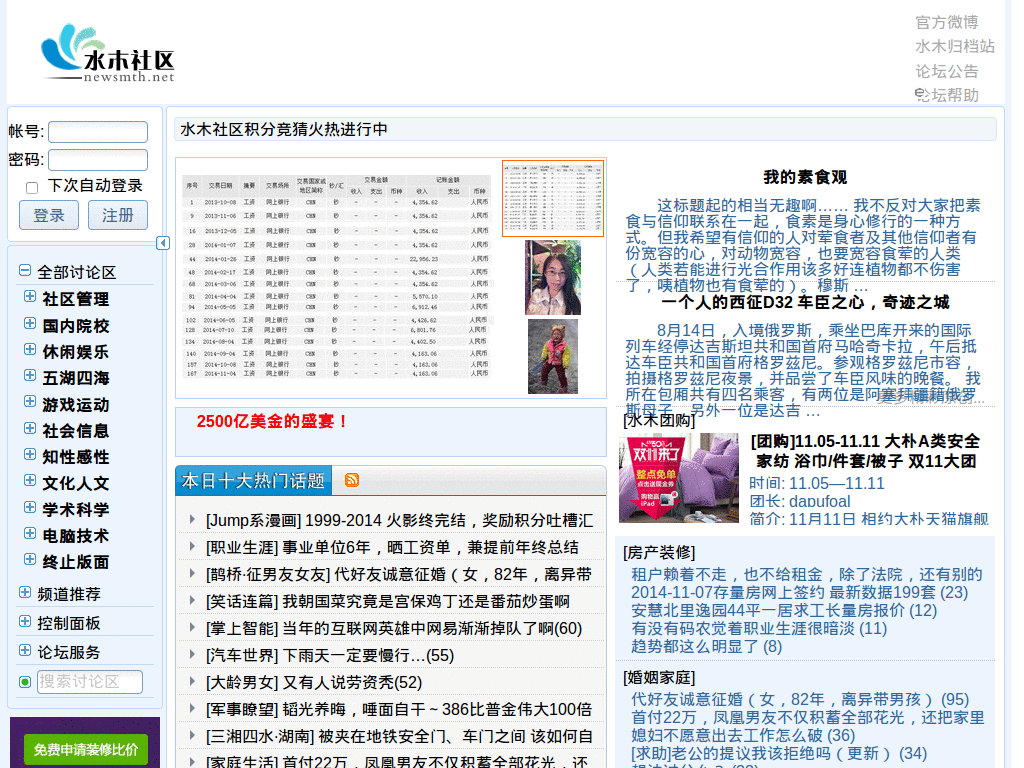Image resolution: width=1024 pixels, height=768 pixels.
Task: Expand the 社区管理 section
Action: click(30, 297)
